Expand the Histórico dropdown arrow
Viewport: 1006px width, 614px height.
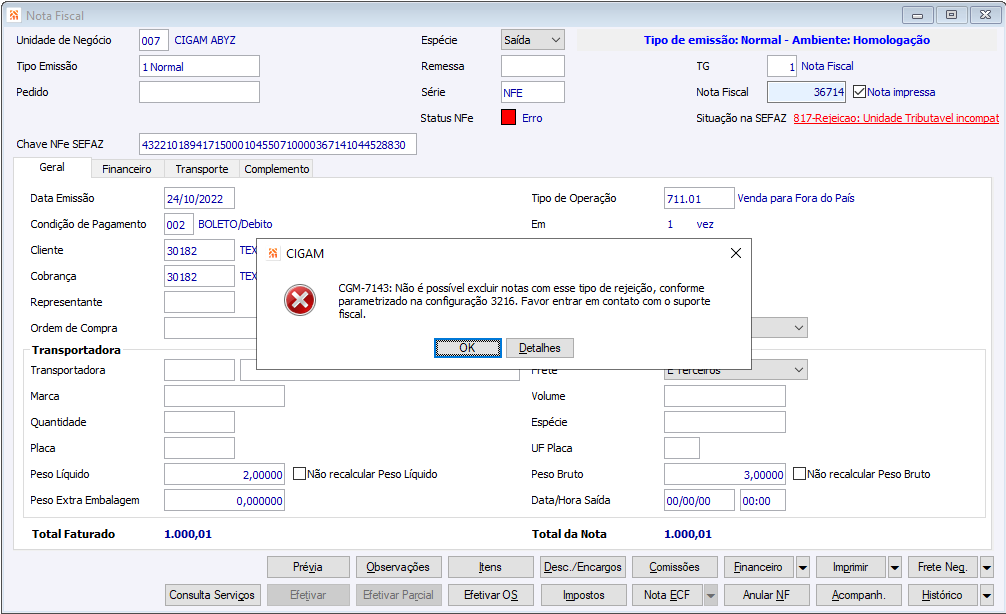coord(987,595)
